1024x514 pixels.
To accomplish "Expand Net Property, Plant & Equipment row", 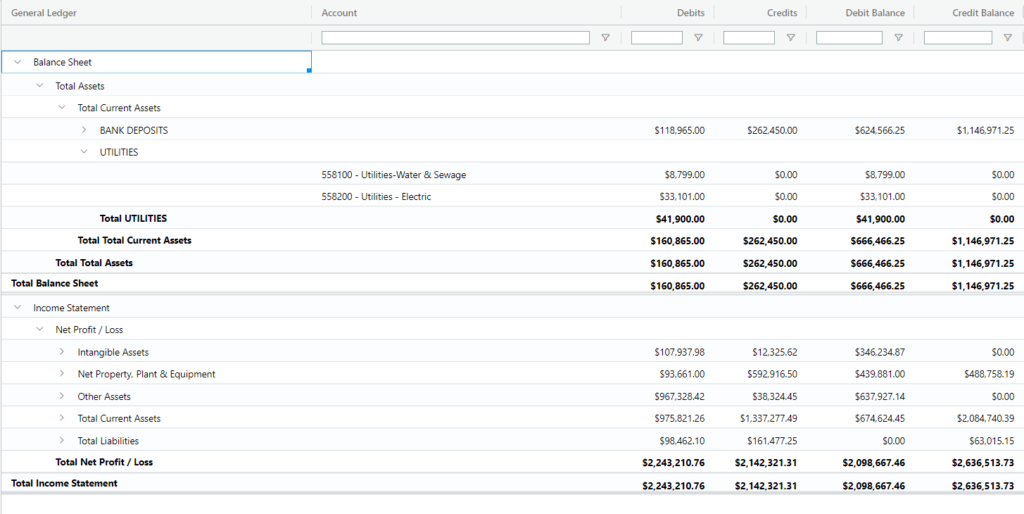I will click(x=62, y=374).
